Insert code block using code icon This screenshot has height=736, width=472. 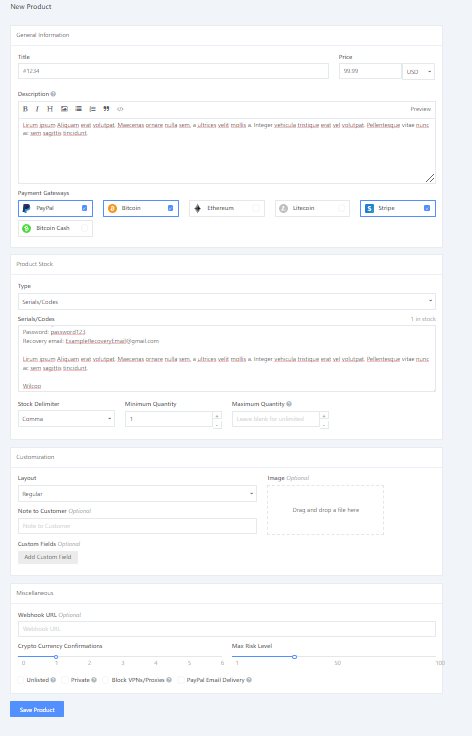(120, 109)
